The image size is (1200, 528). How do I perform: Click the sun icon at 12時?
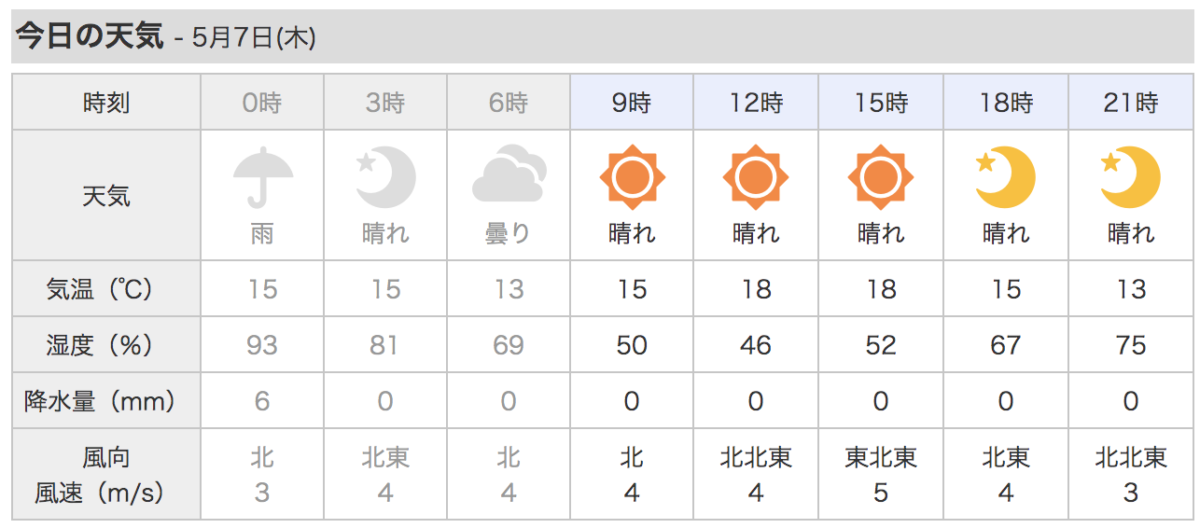(x=756, y=178)
